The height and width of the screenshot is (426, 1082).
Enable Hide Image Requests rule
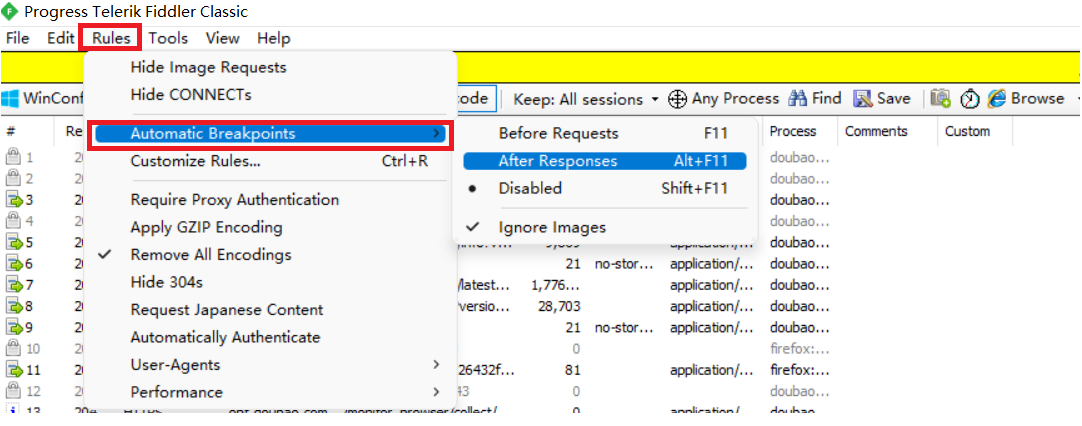[270, 68]
